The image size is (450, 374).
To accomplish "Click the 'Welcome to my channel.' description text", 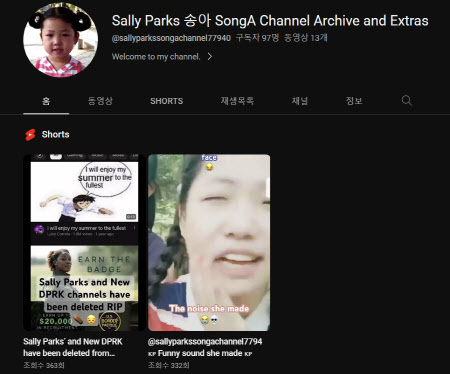I will point(156,57).
